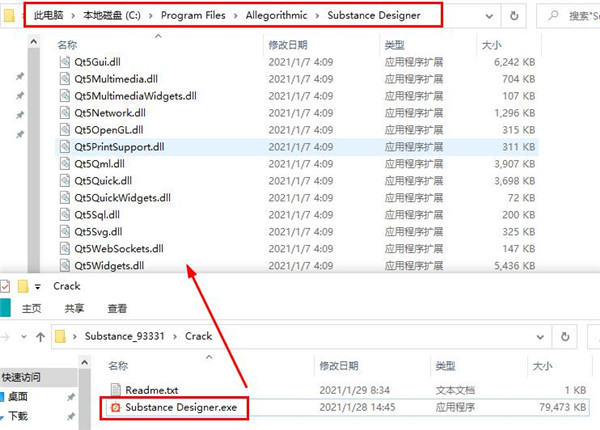Select 桌面 in navigation pane
The image size is (600, 430).
click(18, 397)
